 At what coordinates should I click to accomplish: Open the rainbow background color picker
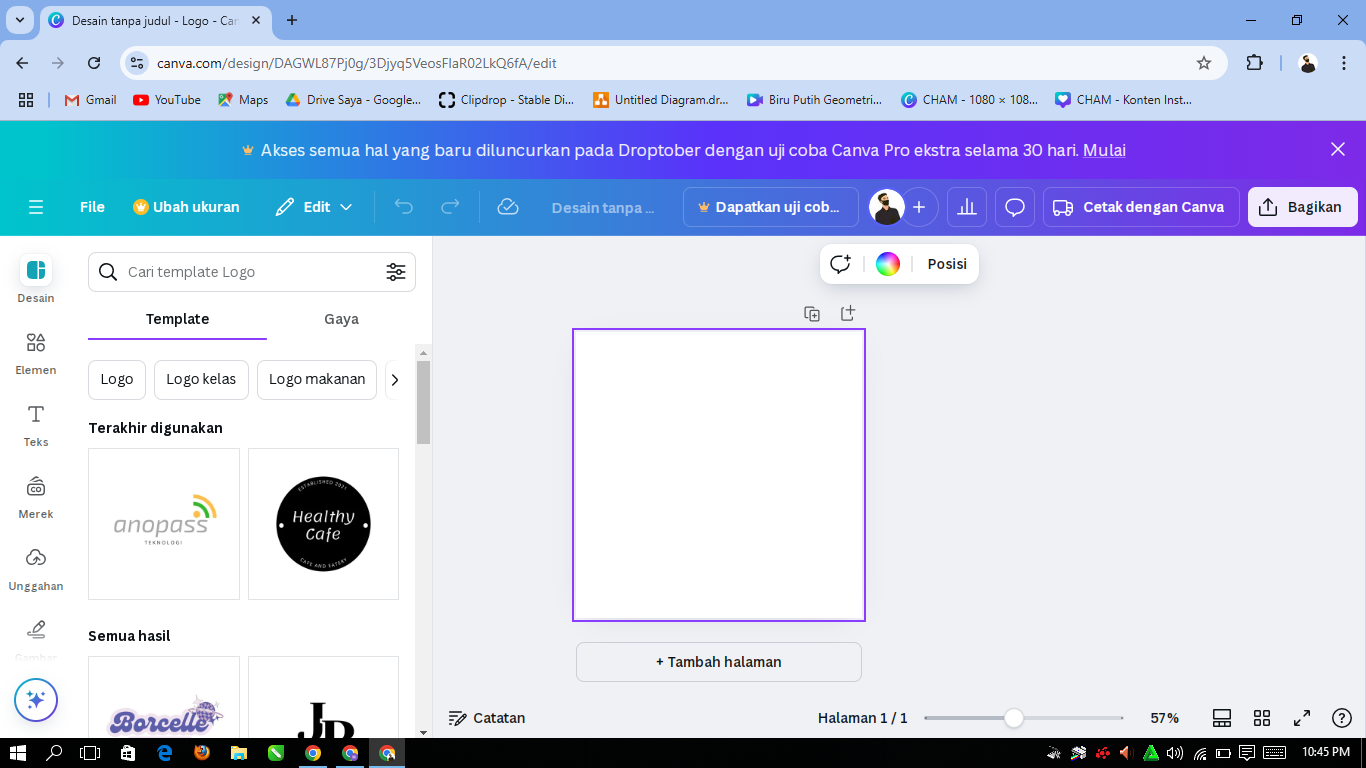tap(888, 264)
